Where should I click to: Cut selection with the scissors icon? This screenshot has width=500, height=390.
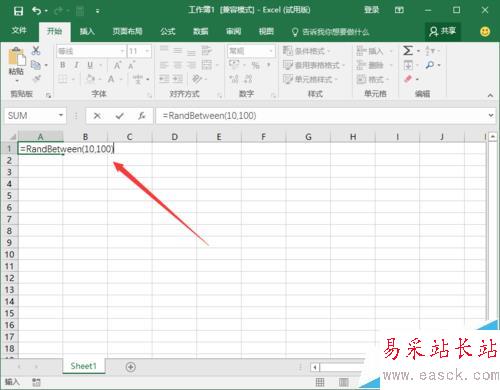(x=36, y=50)
